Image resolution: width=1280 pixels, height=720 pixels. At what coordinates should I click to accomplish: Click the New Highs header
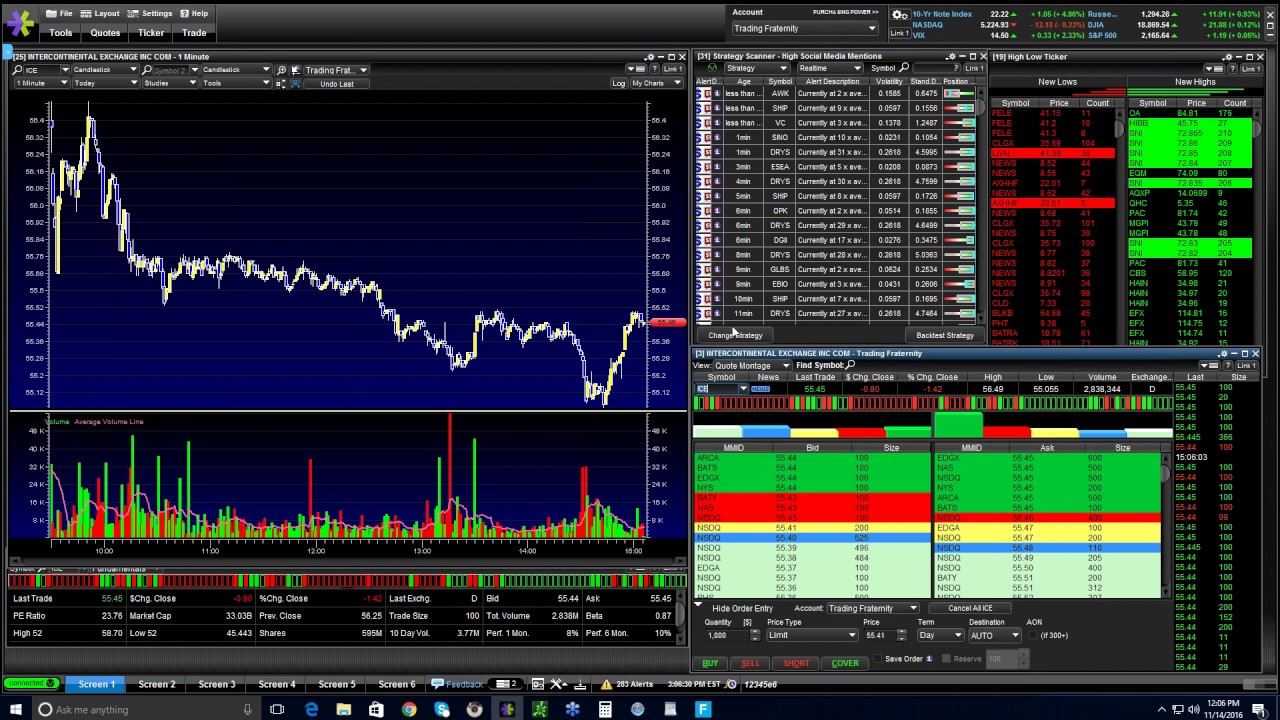point(1194,82)
